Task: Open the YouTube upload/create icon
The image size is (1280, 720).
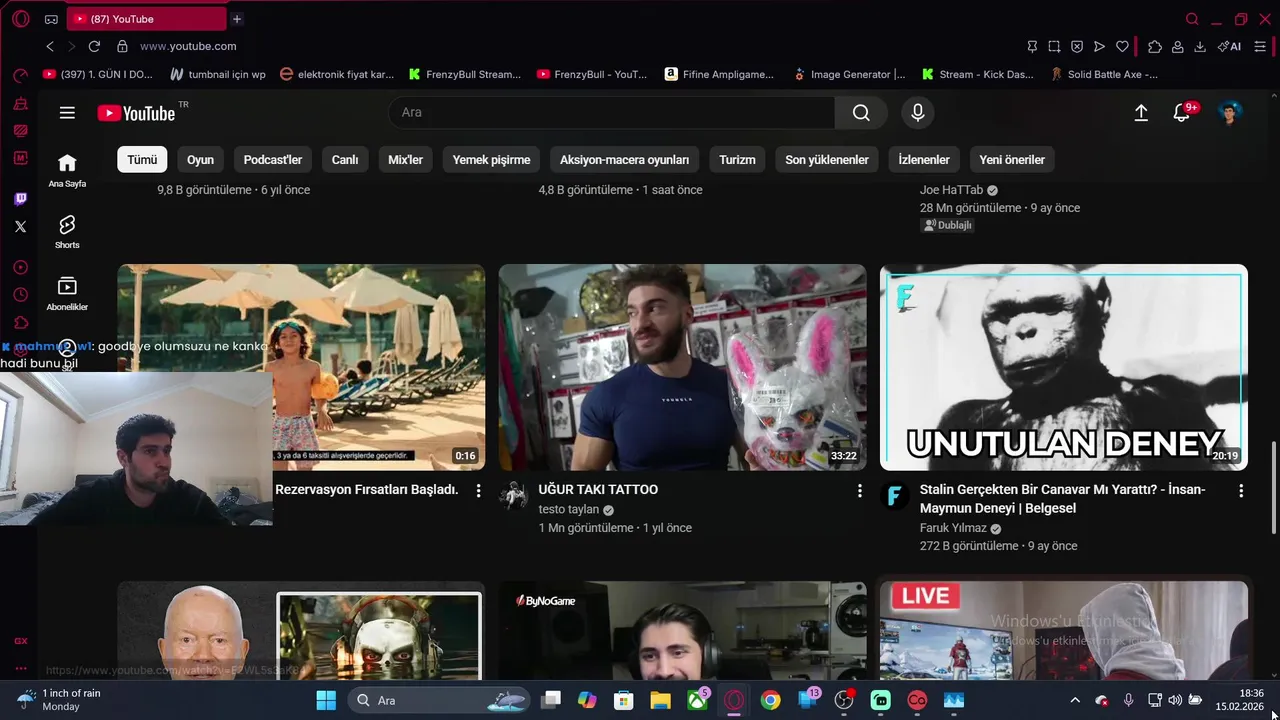Action: [1141, 113]
